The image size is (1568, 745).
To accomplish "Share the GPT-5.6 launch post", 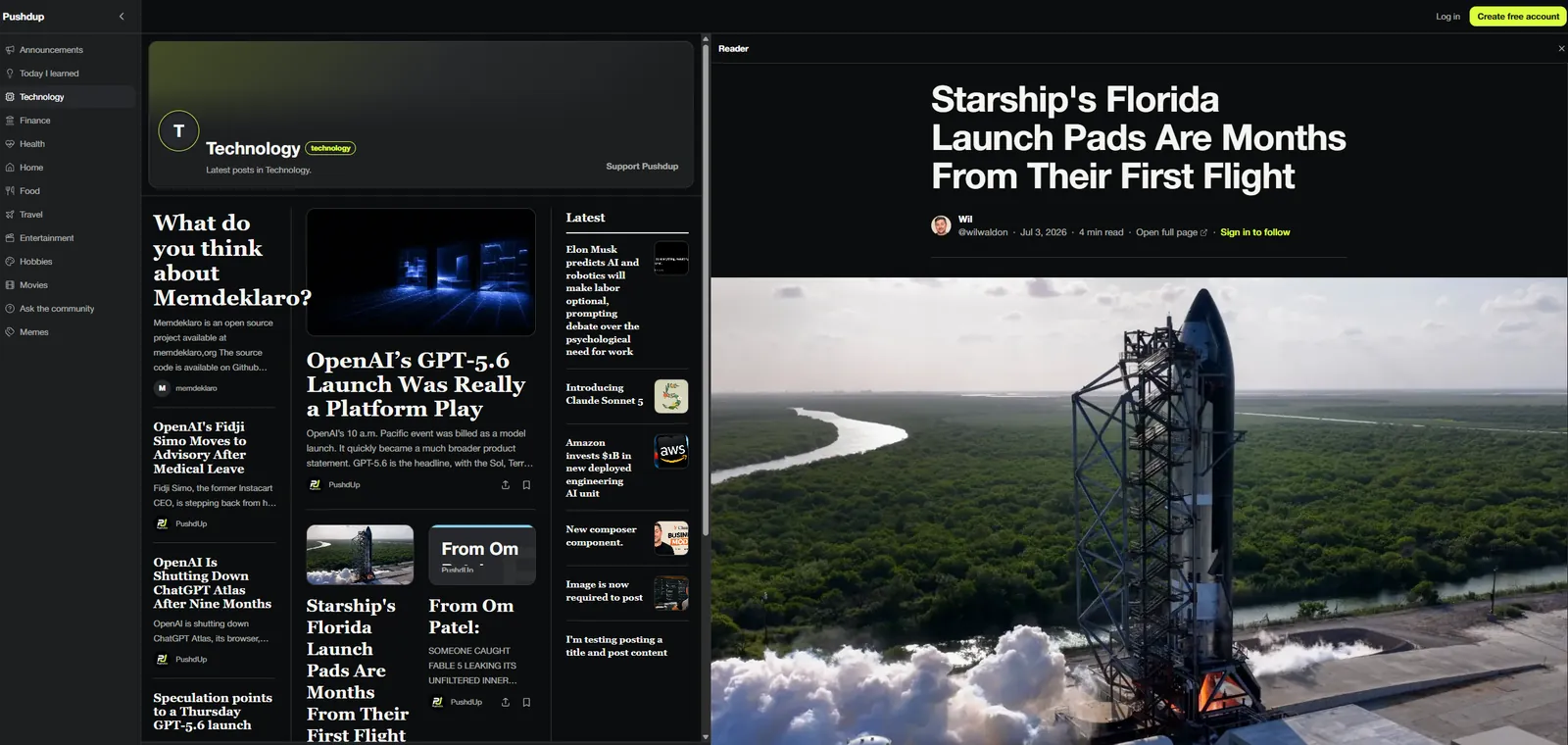I will click(506, 485).
